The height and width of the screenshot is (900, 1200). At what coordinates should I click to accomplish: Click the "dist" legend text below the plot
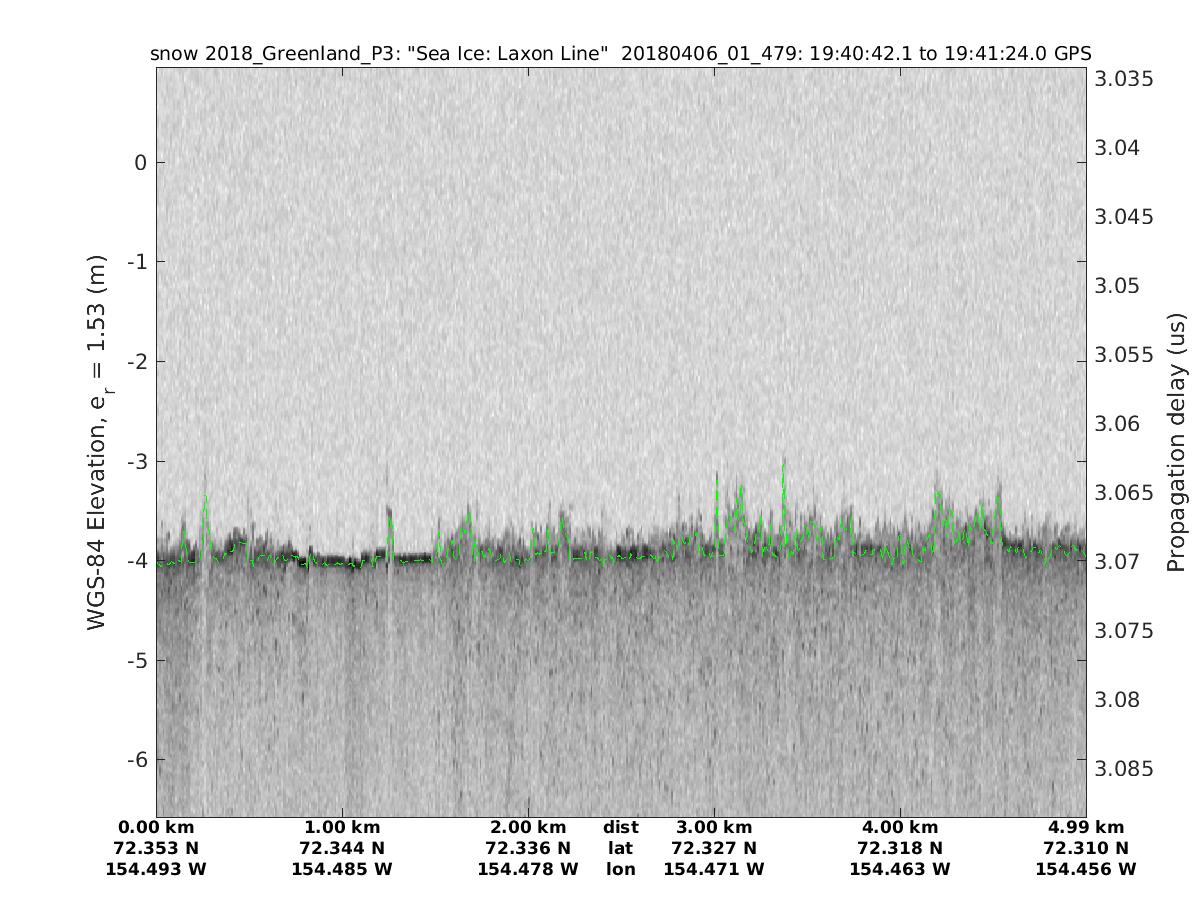(620, 827)
